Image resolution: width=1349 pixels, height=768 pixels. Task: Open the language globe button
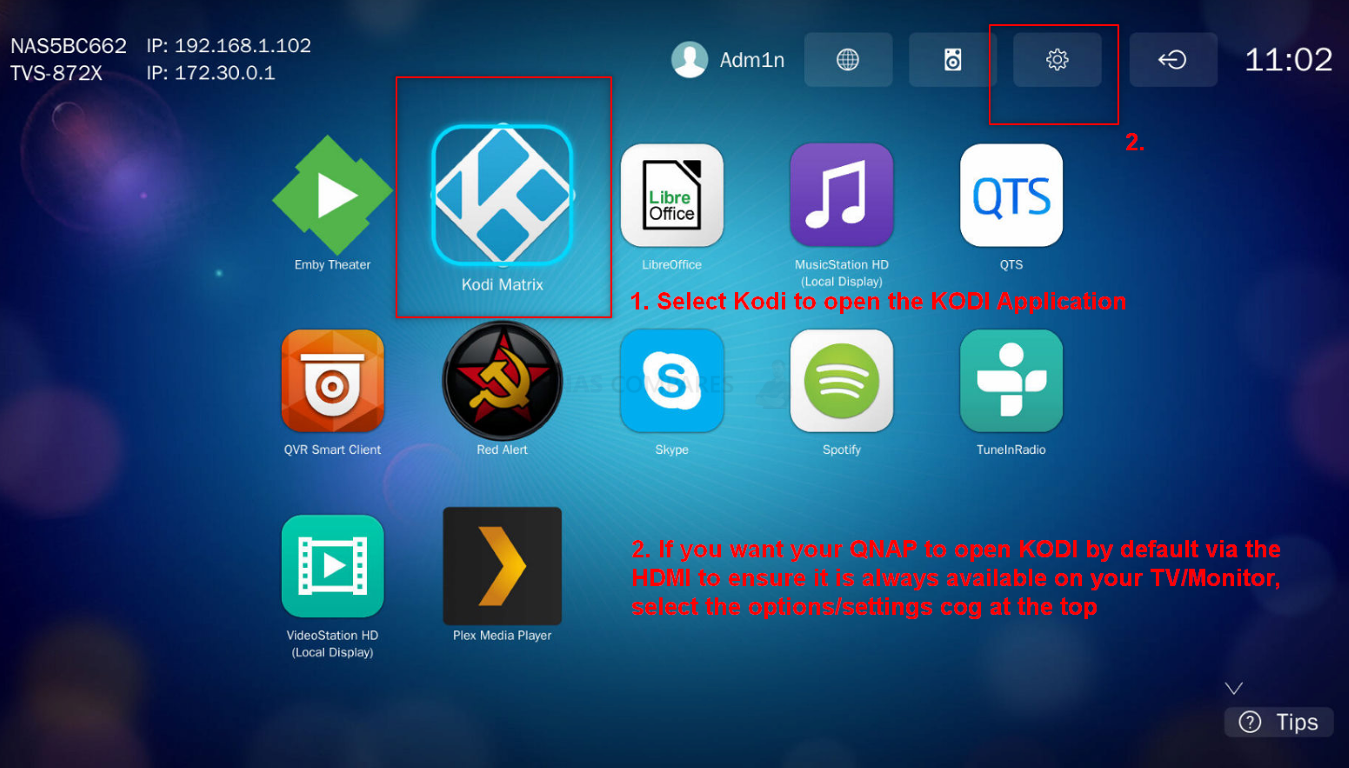coord(848,60)
